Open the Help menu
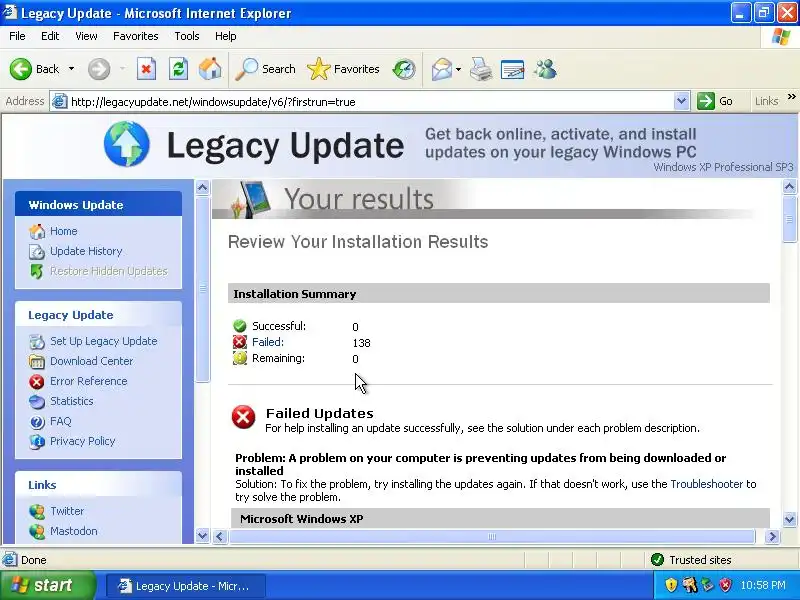The height and width of the screenshot is (600, 800). click(x=226, y=36)
